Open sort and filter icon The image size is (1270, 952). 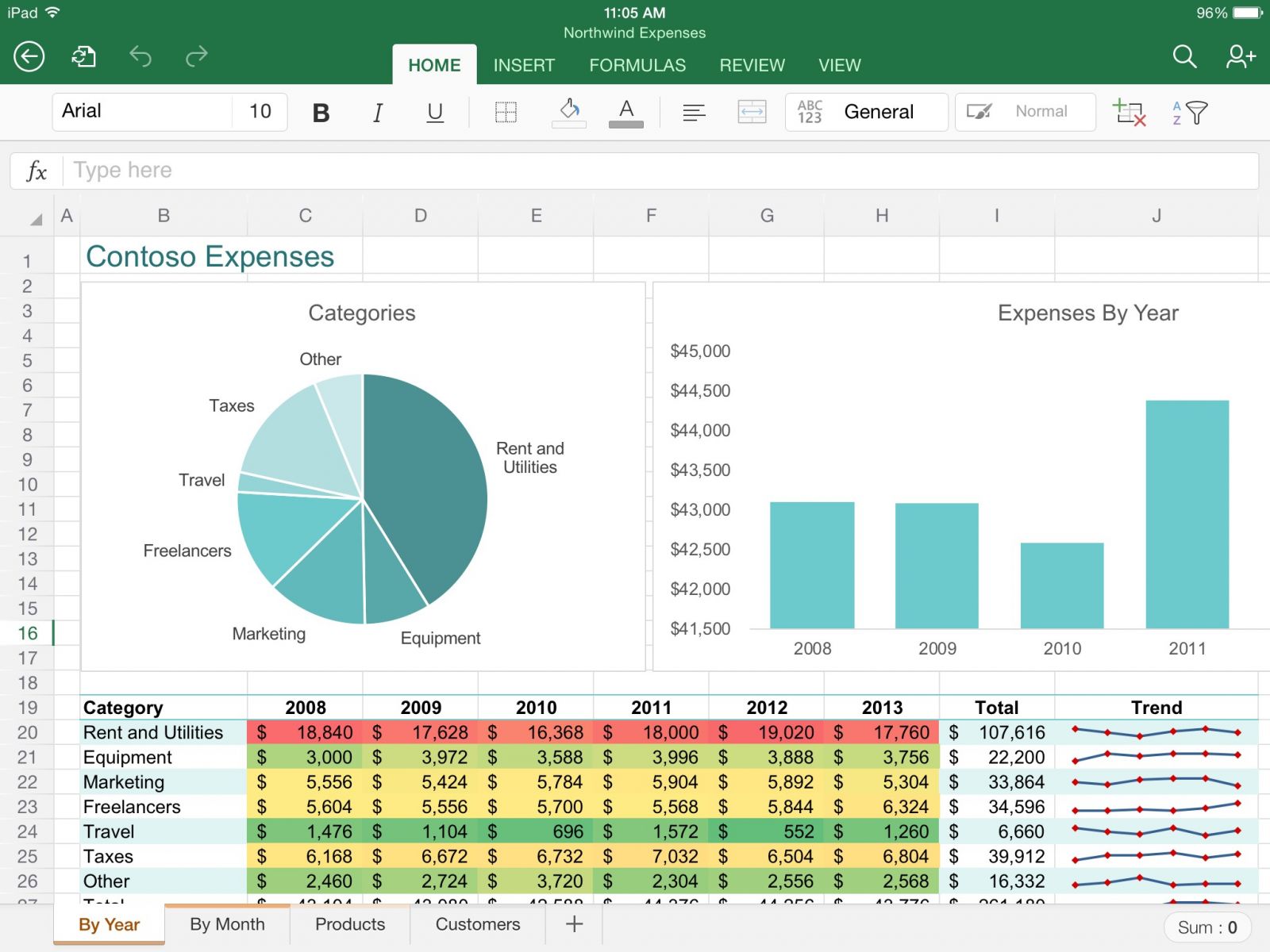click(1189, 113)
